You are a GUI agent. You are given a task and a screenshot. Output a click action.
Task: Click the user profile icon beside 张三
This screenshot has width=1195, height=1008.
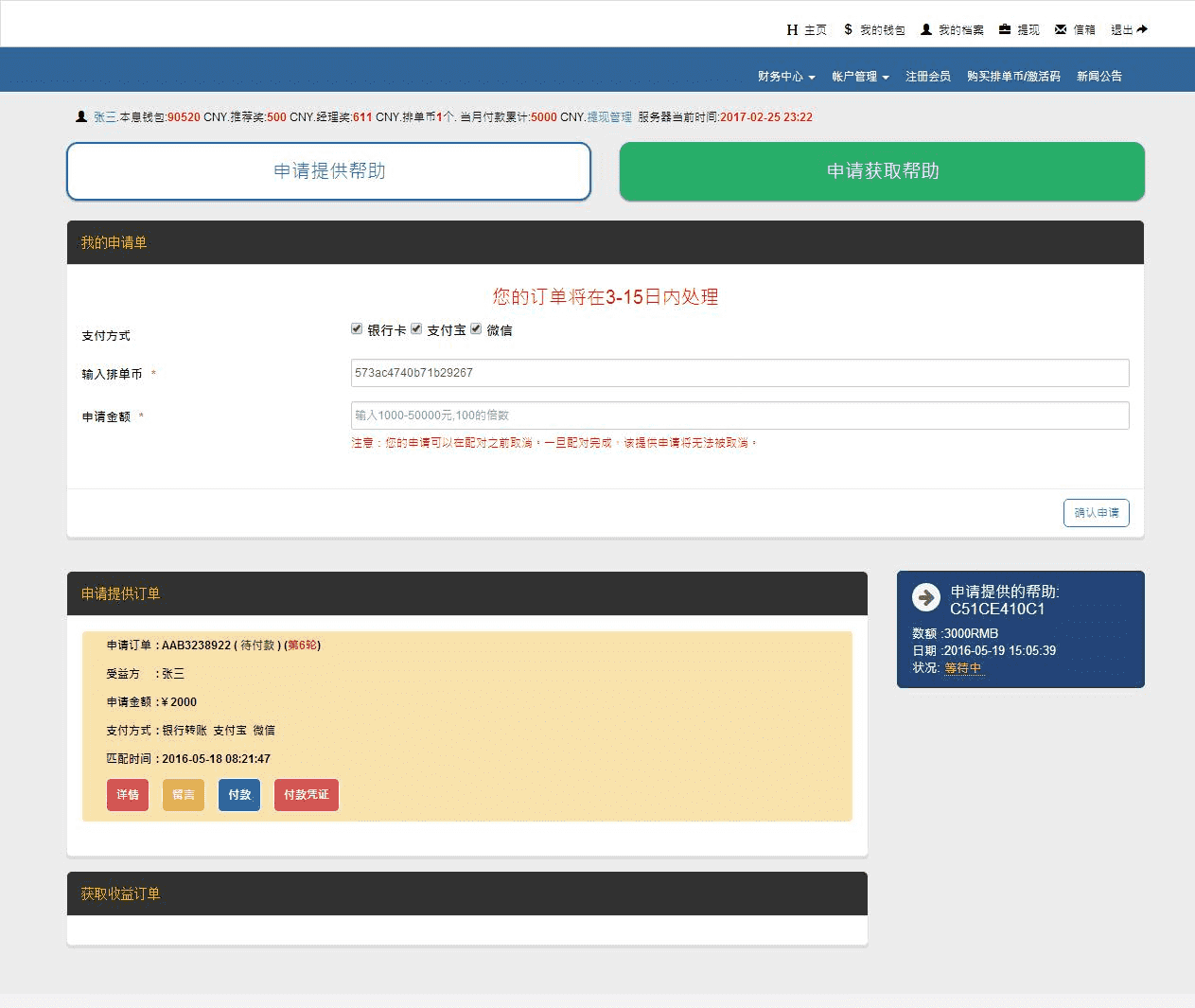tap(81, 116)
